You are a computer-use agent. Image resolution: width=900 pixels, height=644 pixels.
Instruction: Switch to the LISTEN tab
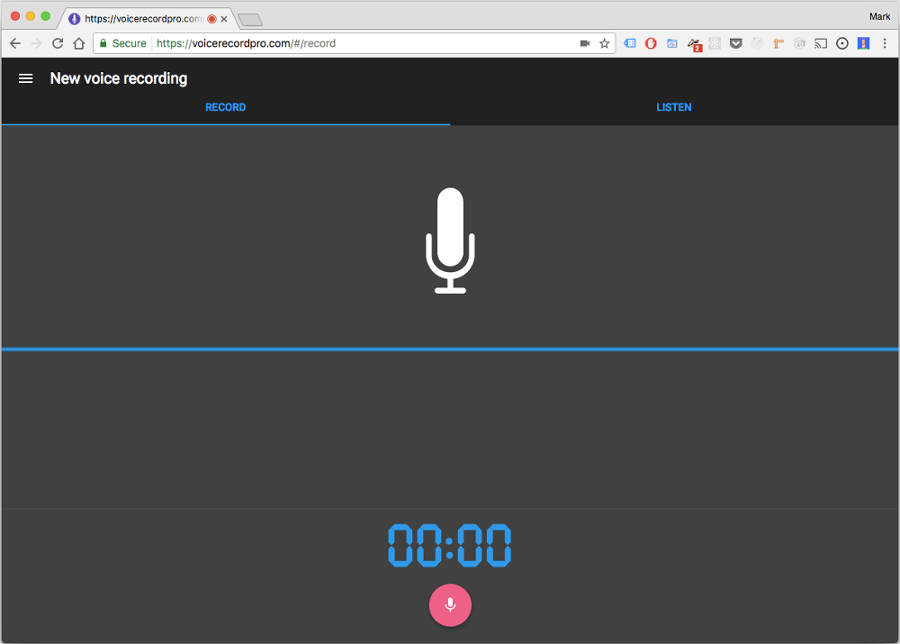pos(674,107)
